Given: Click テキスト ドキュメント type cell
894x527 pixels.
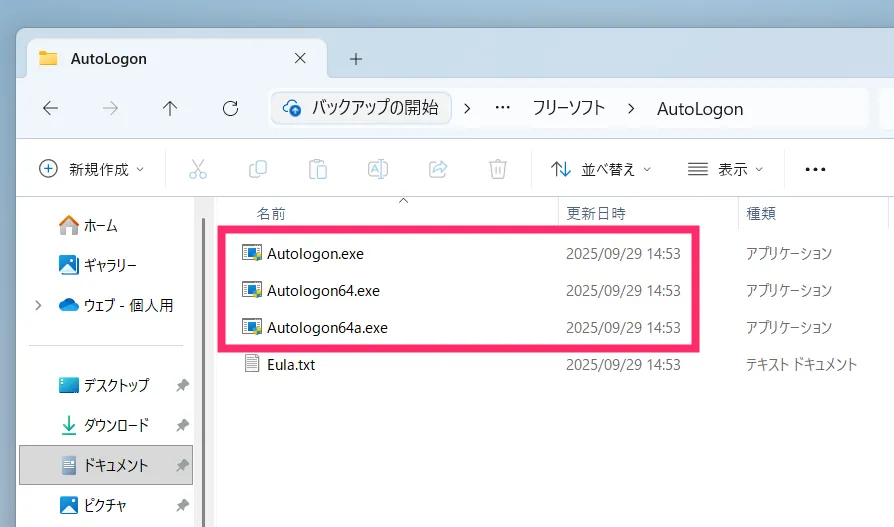Looking at the screenshot, I should coord(802,364).
